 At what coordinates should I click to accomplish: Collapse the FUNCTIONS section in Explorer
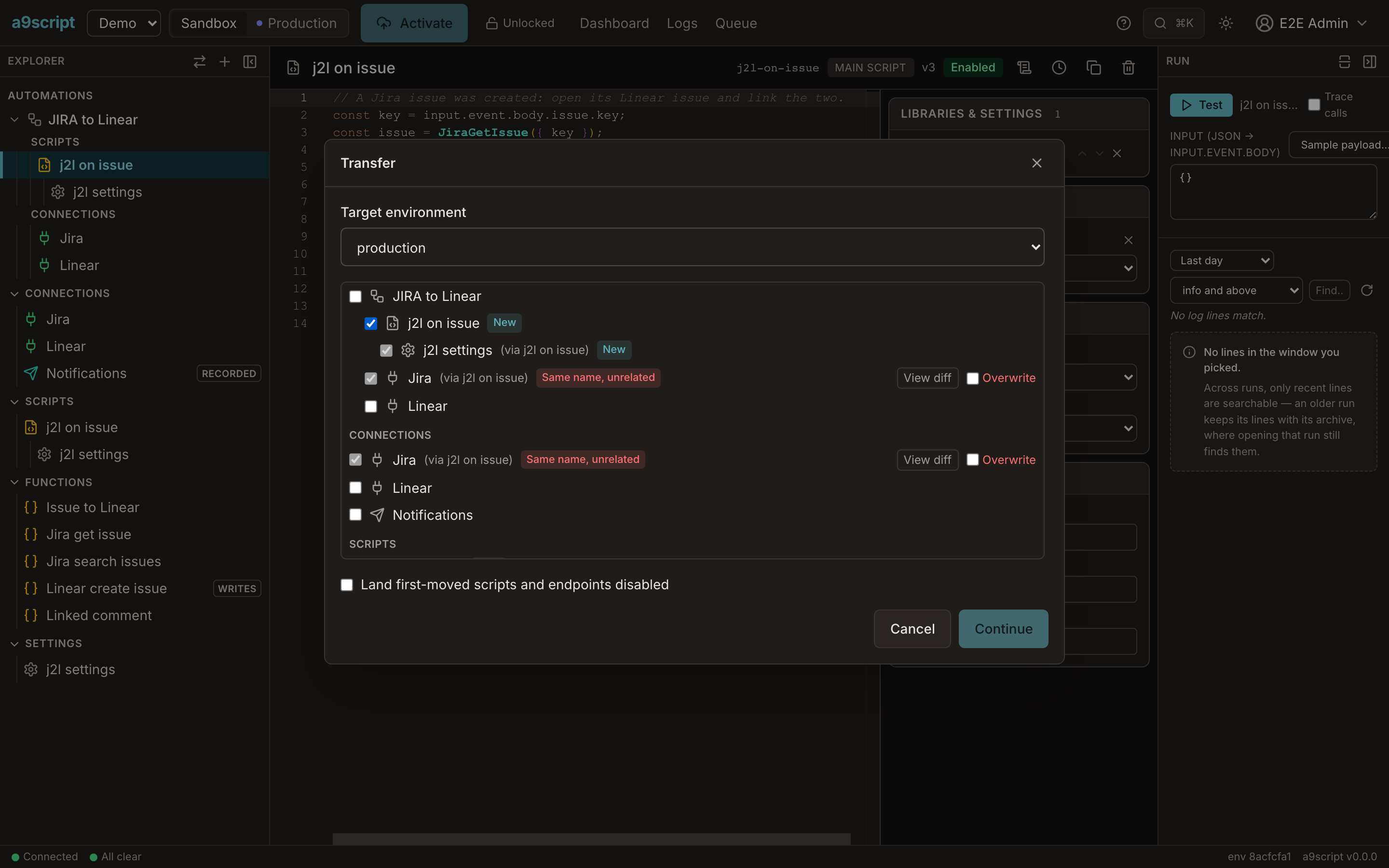click(15, 482)
